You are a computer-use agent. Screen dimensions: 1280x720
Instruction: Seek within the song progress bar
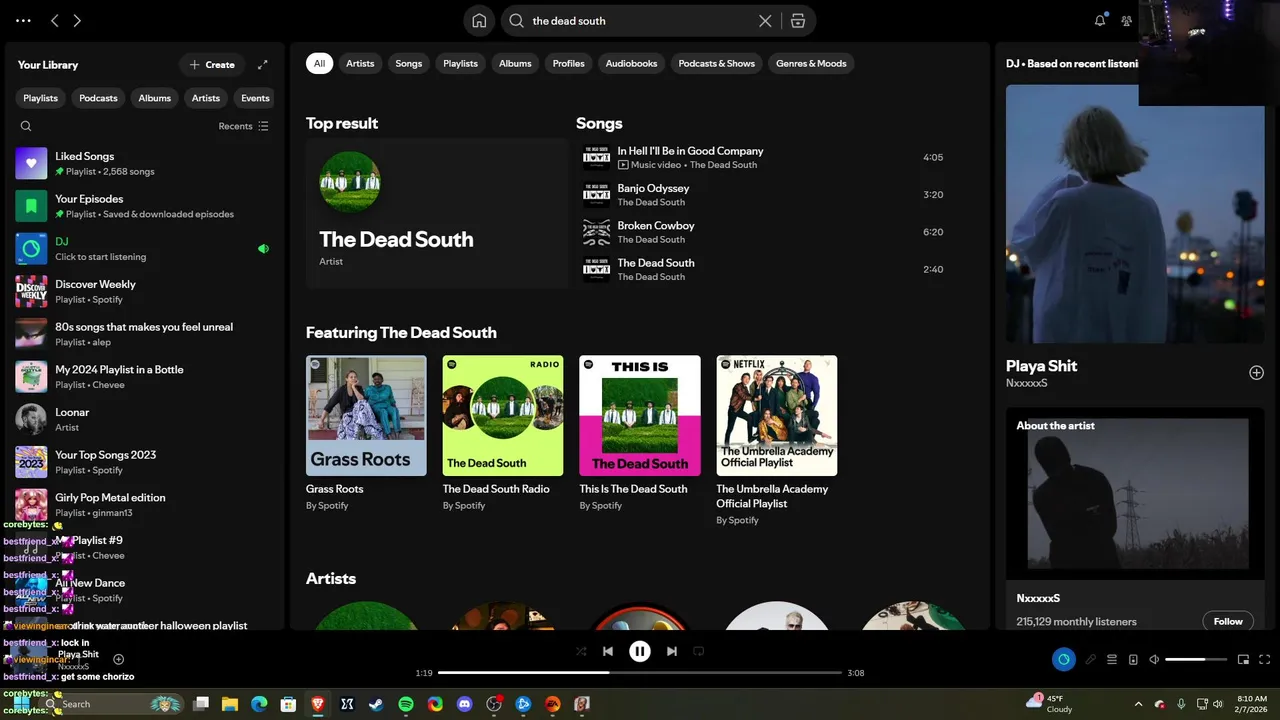click(640, 673)
